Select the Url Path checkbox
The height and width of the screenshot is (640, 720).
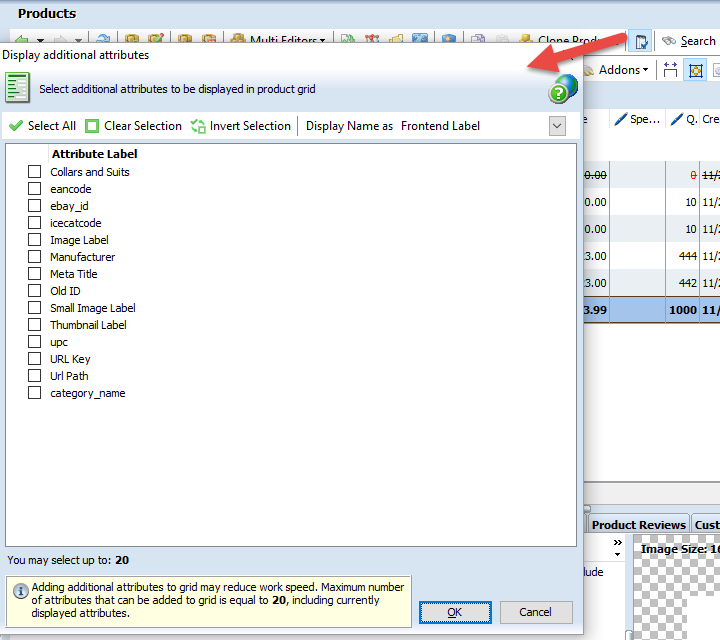click(x=34, y=376)
